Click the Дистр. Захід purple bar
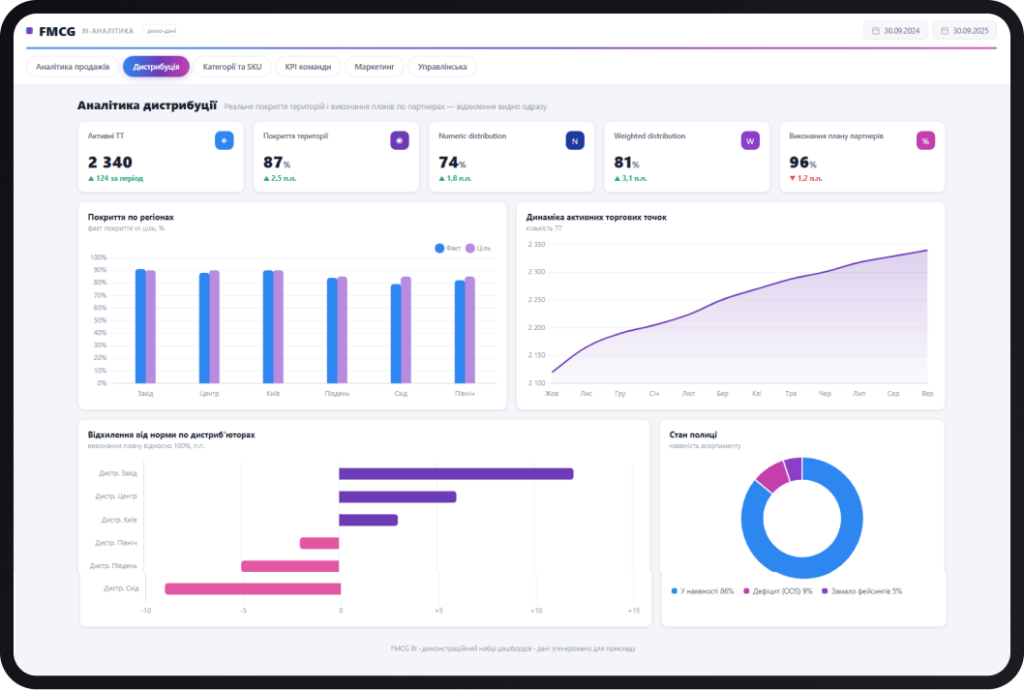This screenshot has height=690, width=1024. coord(456,473)
